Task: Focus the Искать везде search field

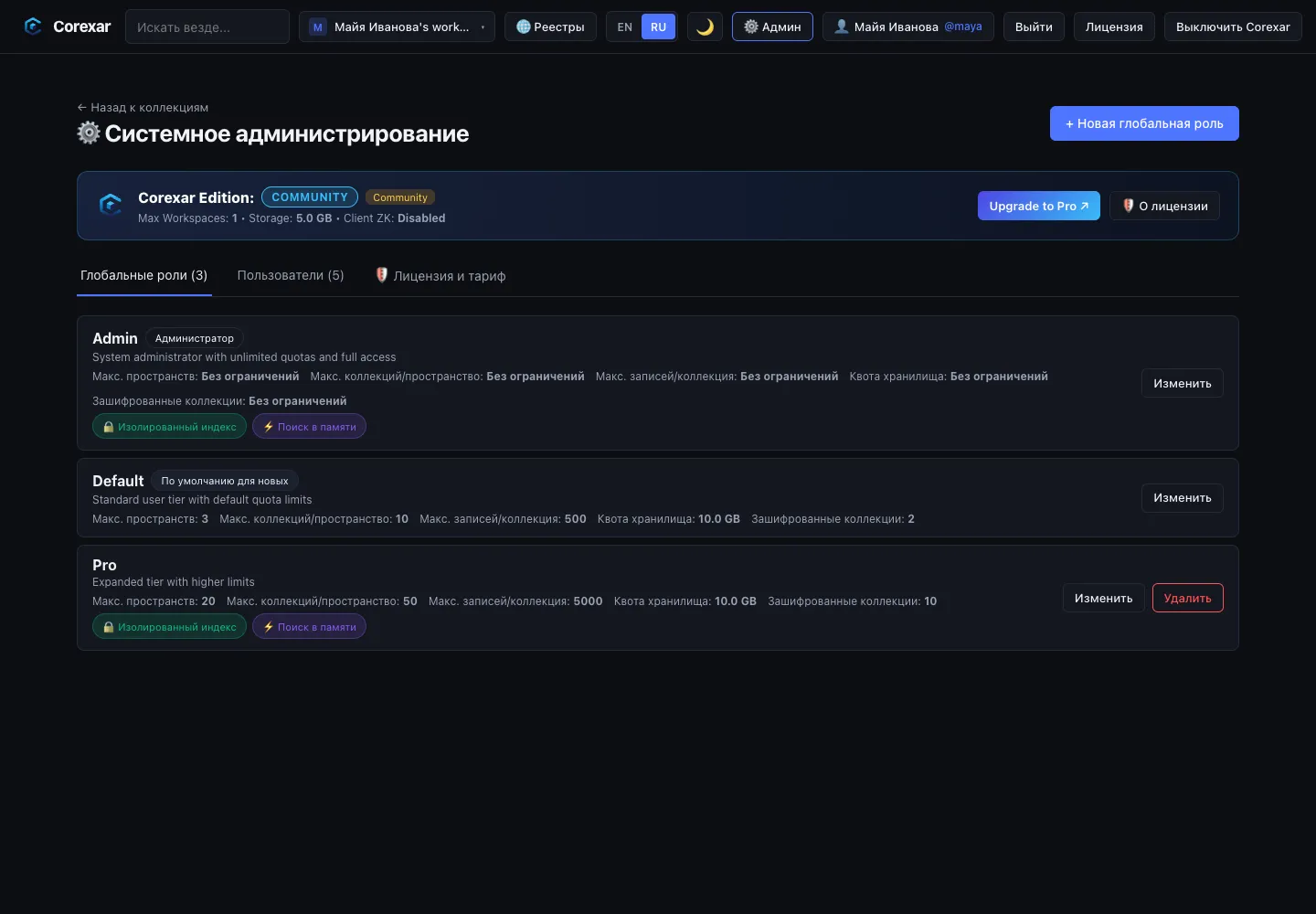Action: pyautogui.click(x=207, y=27)
